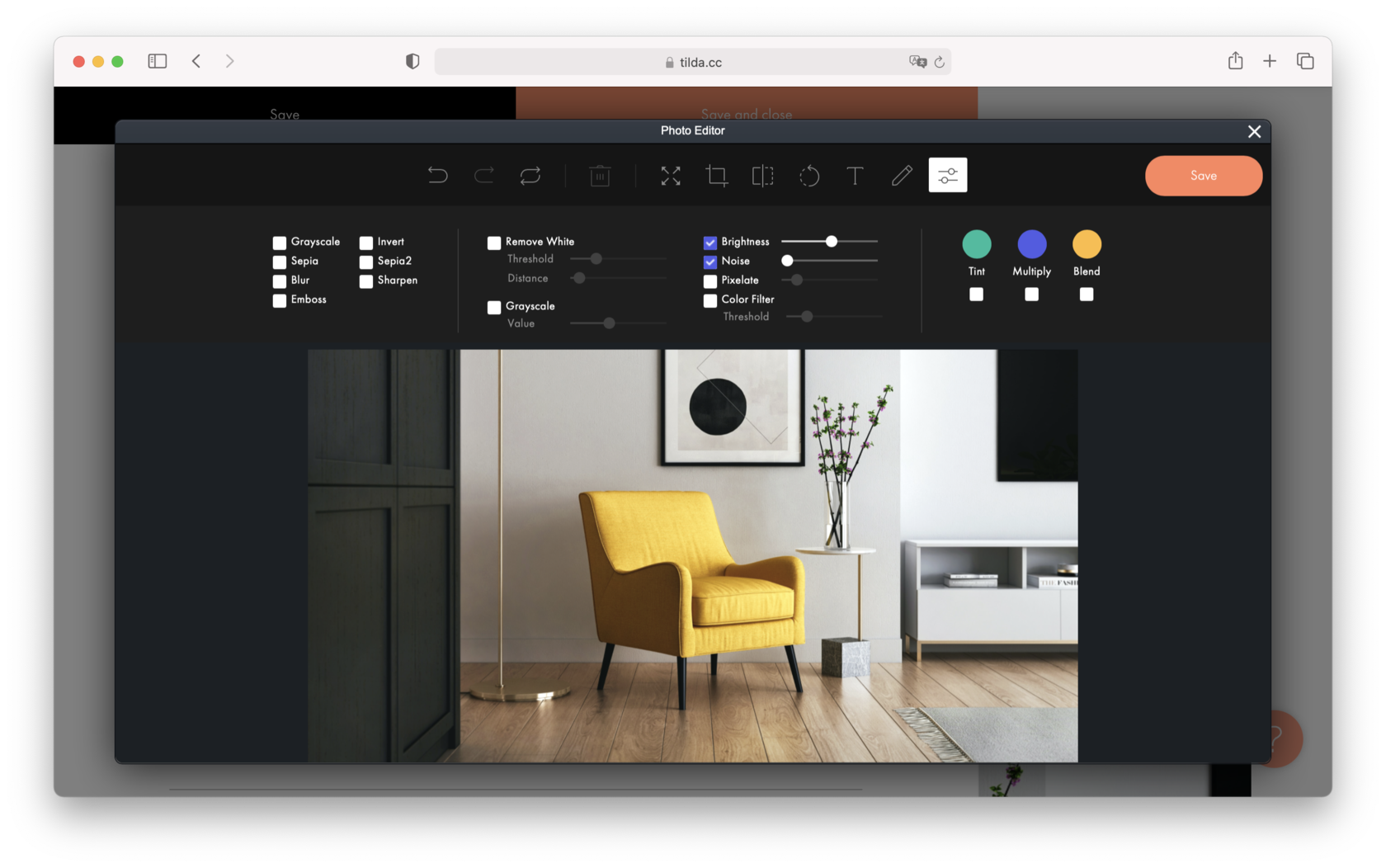
Task: Select the Crop tool
Action: click(717, 175)
